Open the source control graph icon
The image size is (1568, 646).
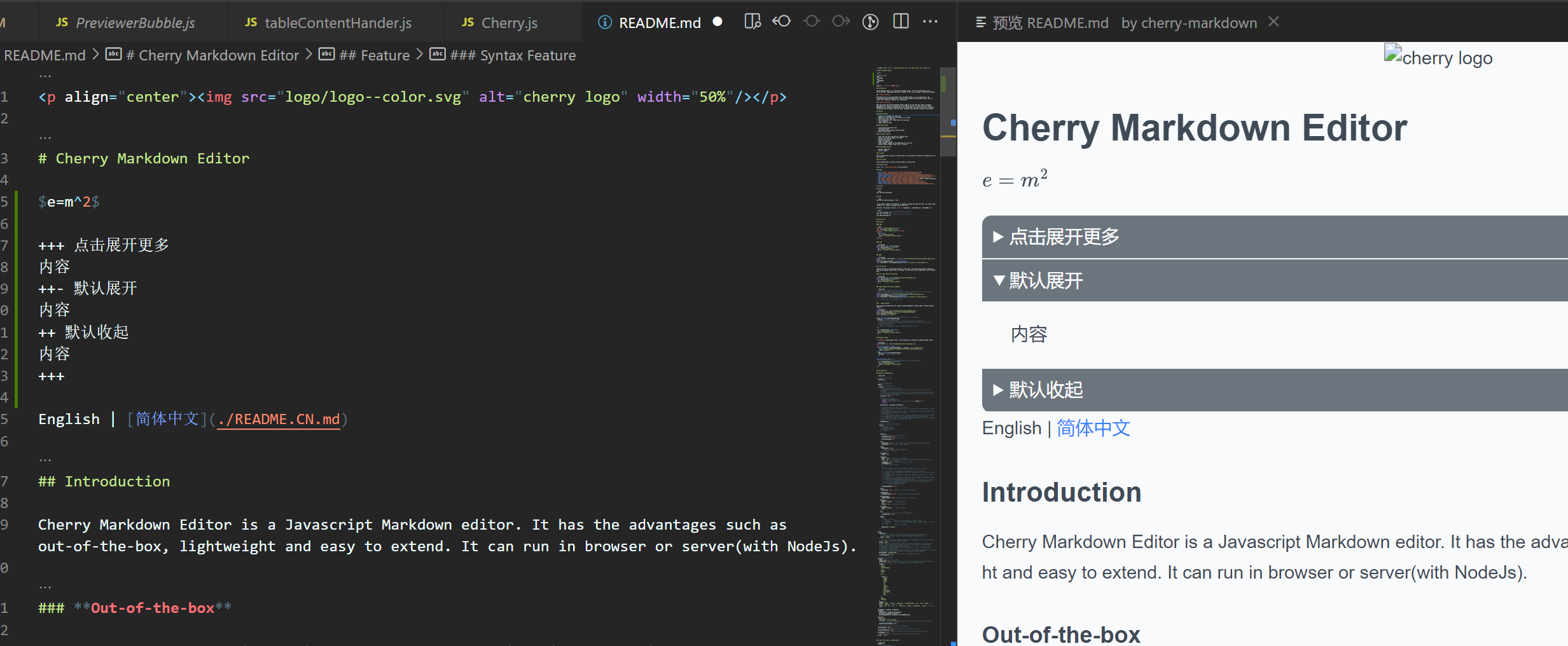(870, 22)
